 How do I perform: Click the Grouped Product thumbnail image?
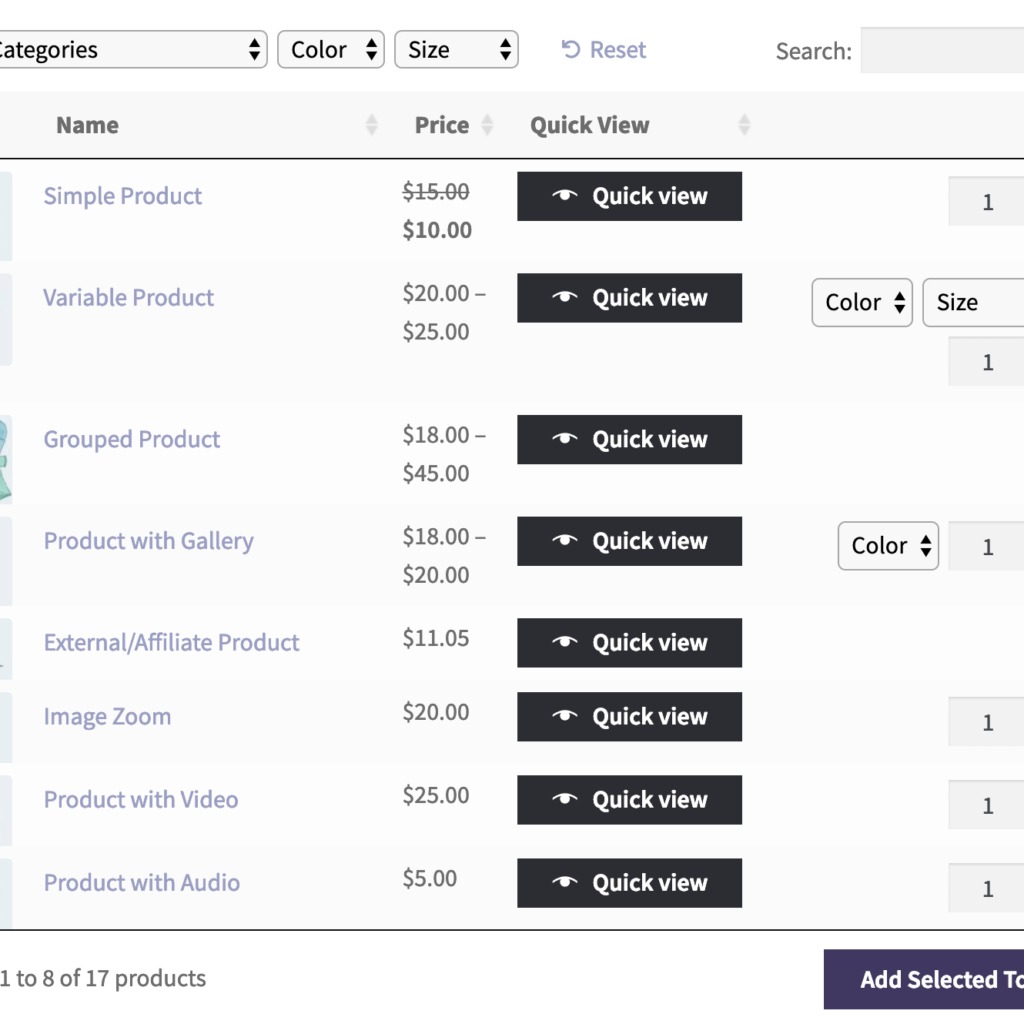click(4, 460)
